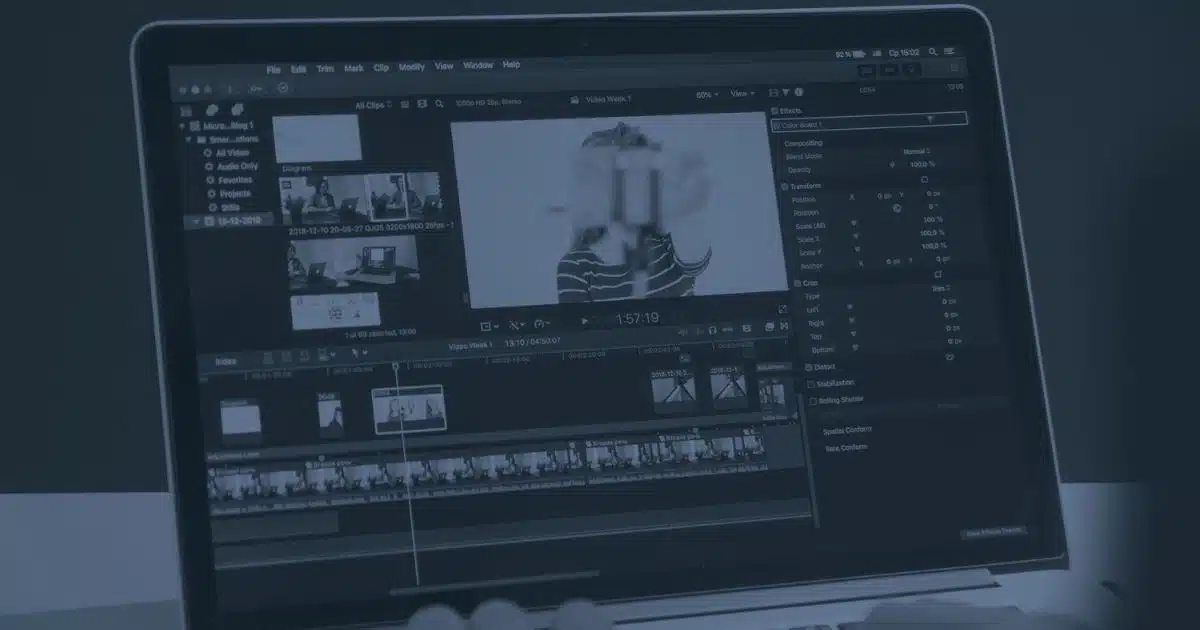Open the Clip menu

382,68
